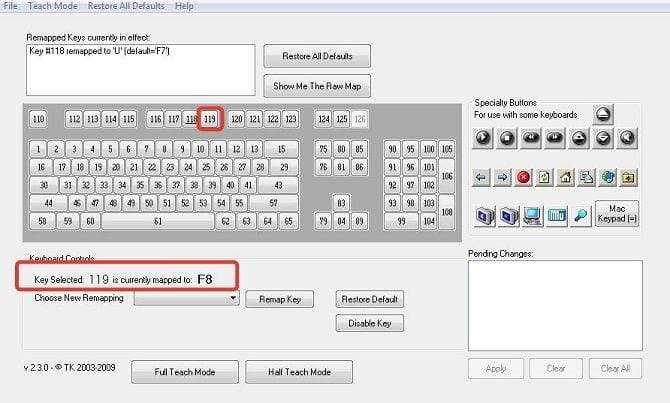Image resolution: width=670 pixels, height=403 pixels.
Task: Click the red browser Stop icon
Action: [x=523, y=178]
